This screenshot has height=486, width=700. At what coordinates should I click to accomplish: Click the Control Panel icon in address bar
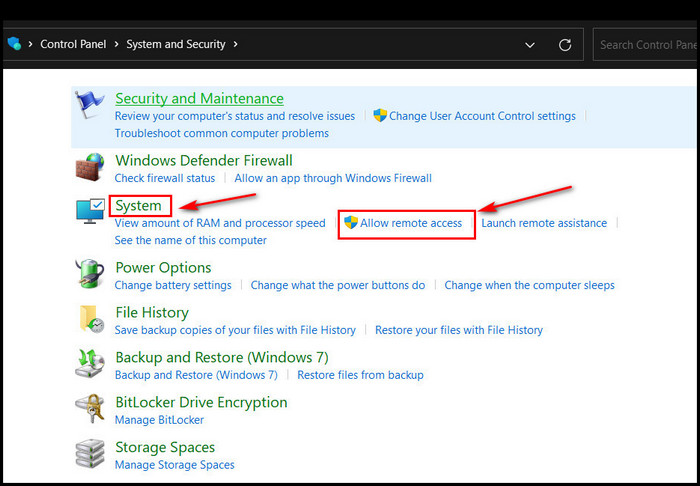pyautogui.click(x=14, y=44)
